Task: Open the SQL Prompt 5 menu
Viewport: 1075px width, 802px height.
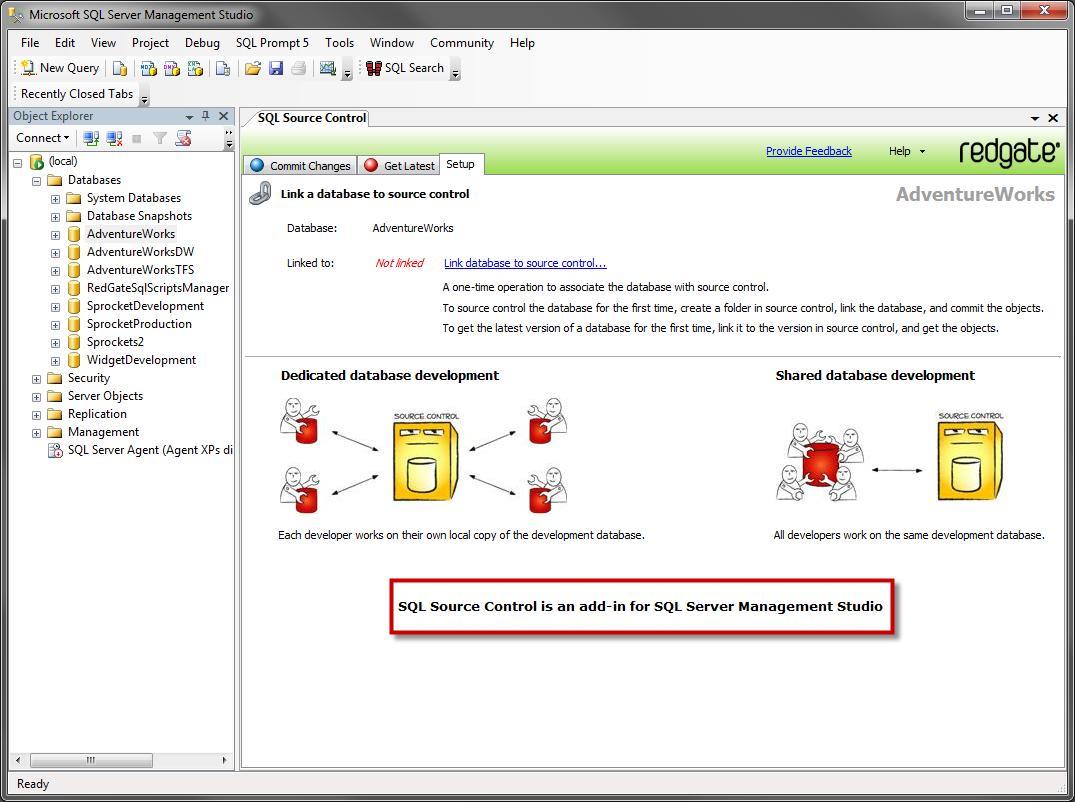Action: (x=272, y=43)
